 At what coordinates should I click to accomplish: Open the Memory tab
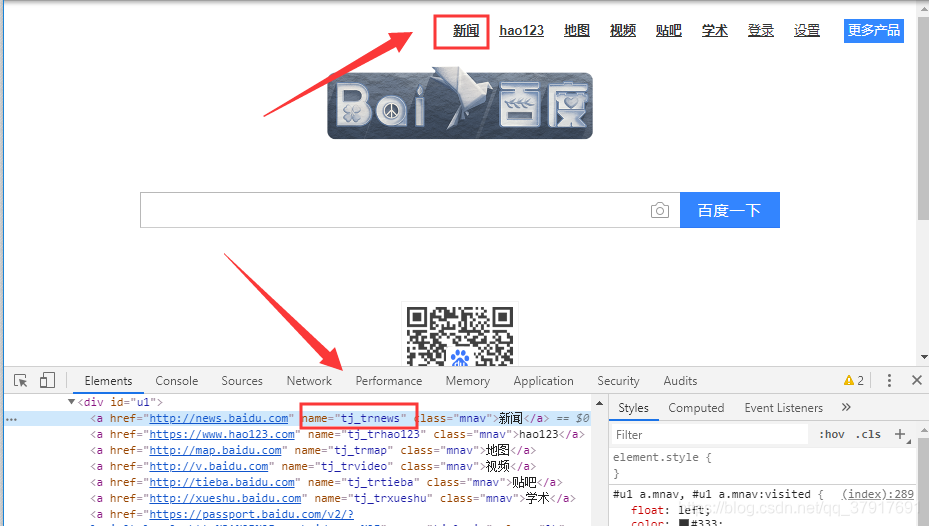[x=467, y=381]
